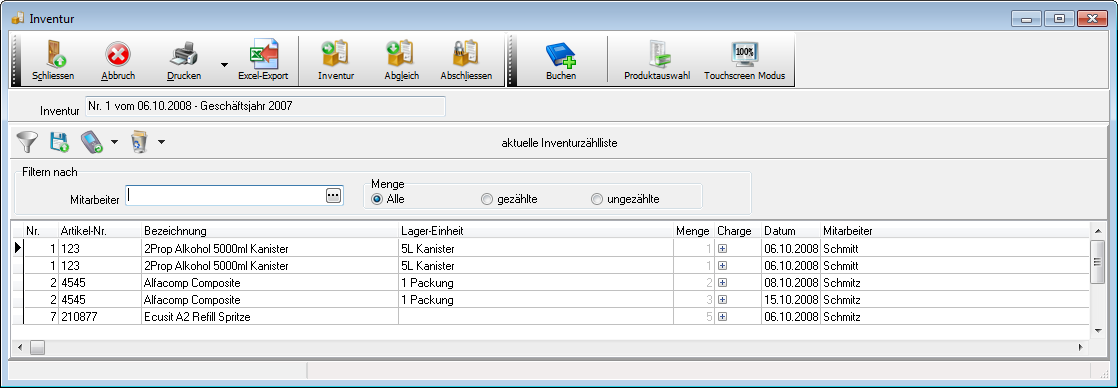Screen dimensions: 1118x388
Task: Select Menge cell with value 3
Action: [x=694, y=300]
